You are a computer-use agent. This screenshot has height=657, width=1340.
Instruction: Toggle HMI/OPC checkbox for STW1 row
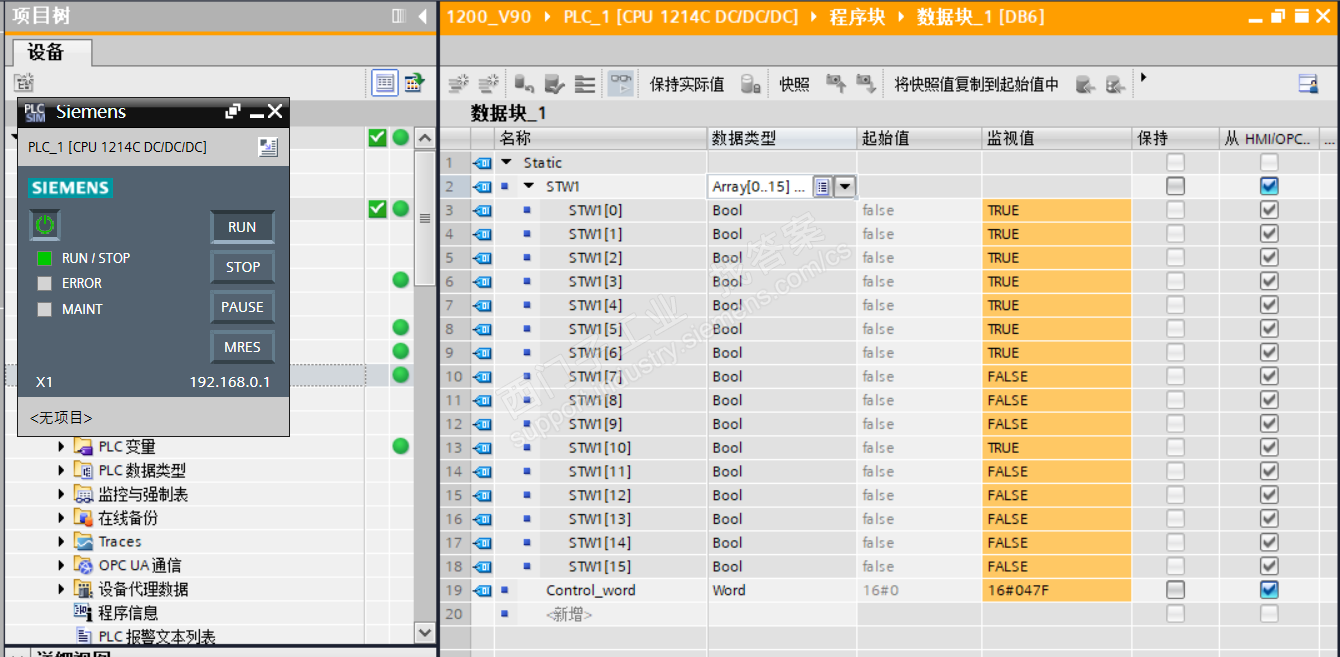1269,186
